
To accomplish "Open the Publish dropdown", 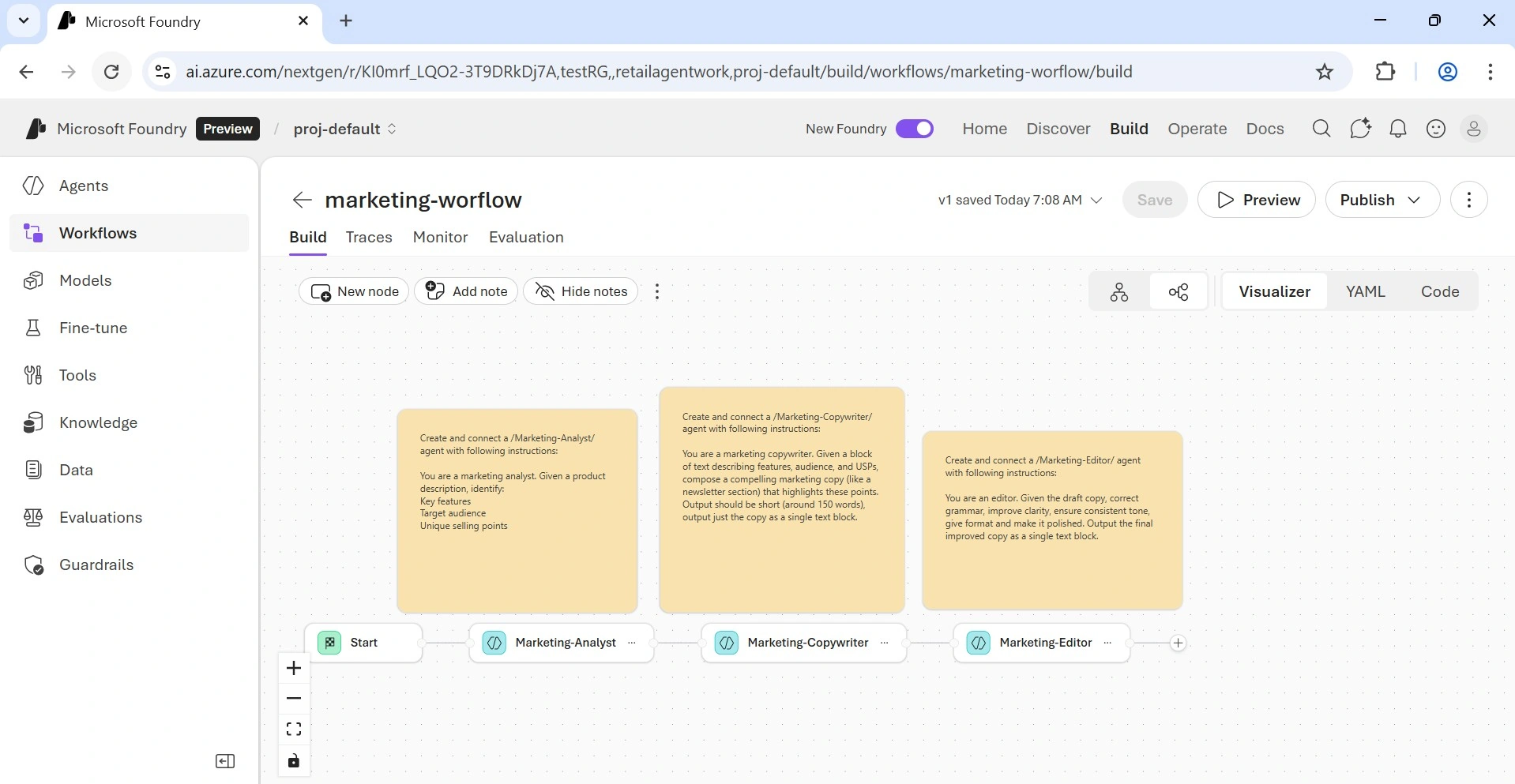I will point(1382,200).
